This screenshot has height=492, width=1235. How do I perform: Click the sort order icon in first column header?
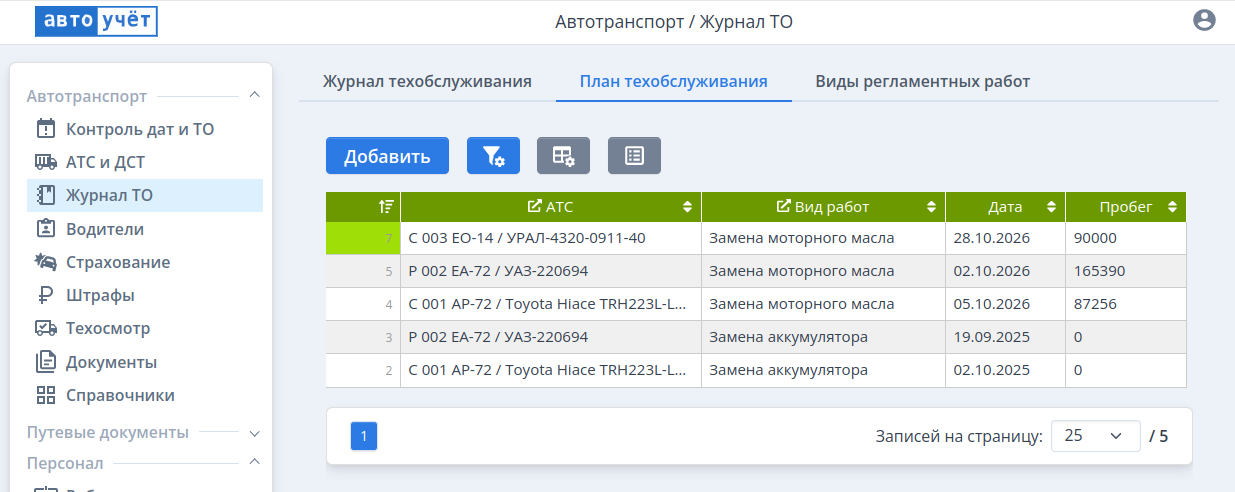386,207
